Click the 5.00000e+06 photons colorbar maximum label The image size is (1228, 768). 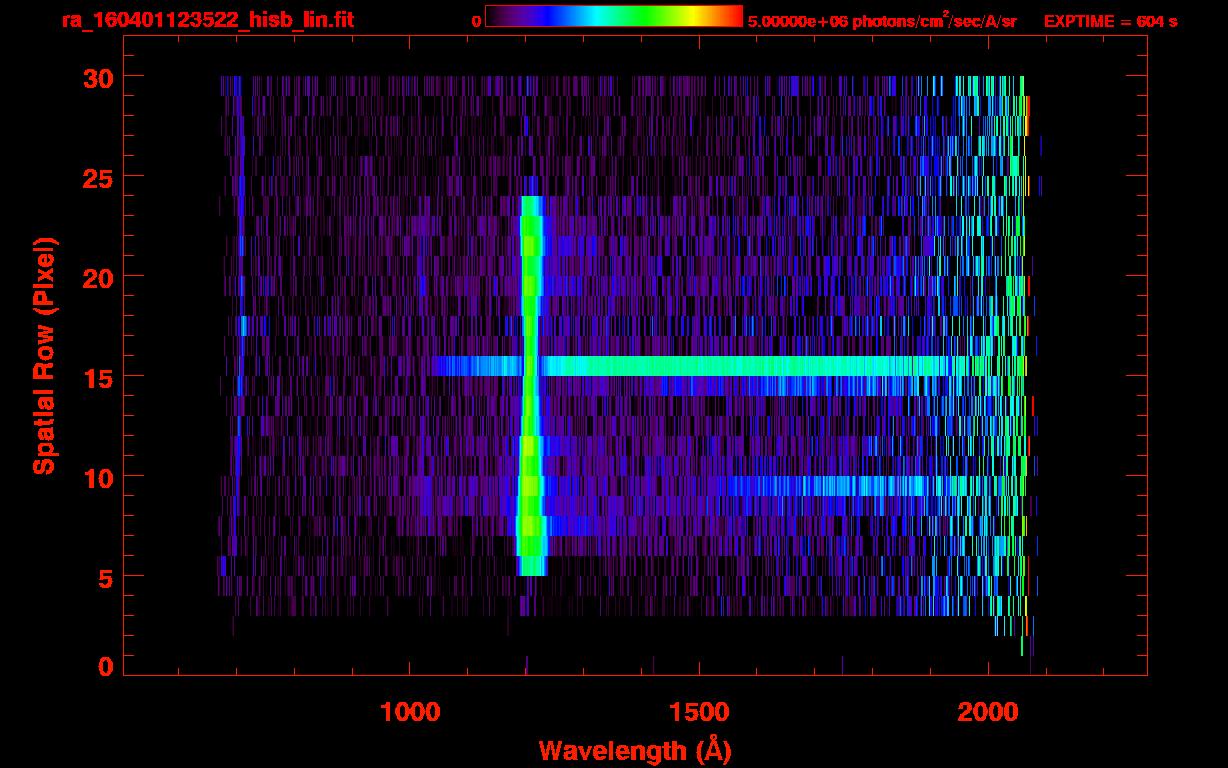click(883, 20)
